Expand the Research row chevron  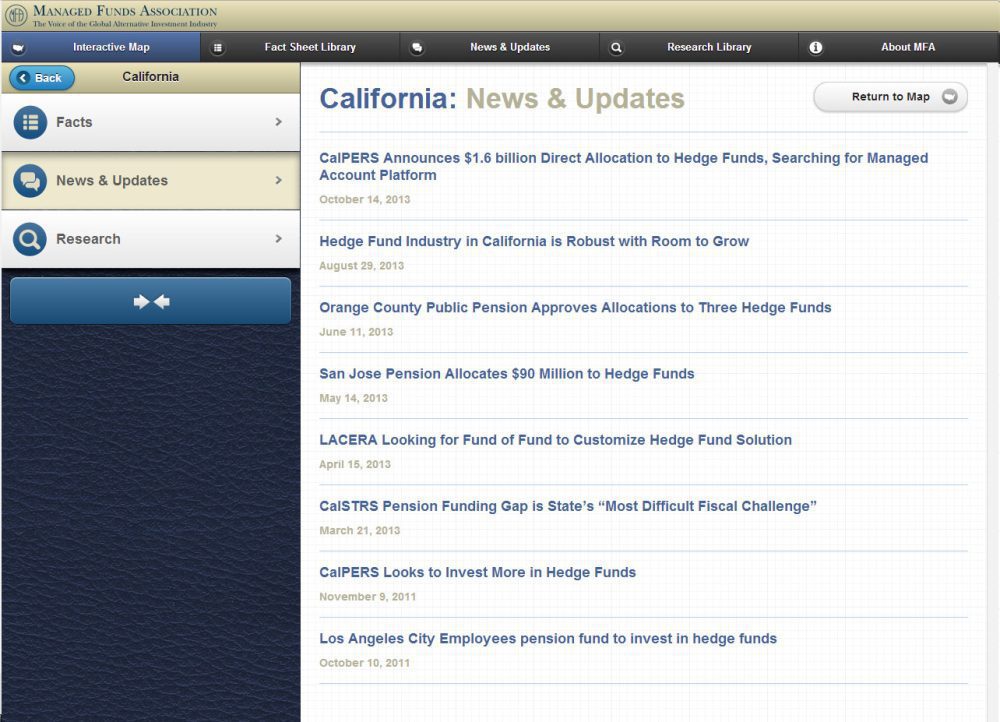[278, 239]
